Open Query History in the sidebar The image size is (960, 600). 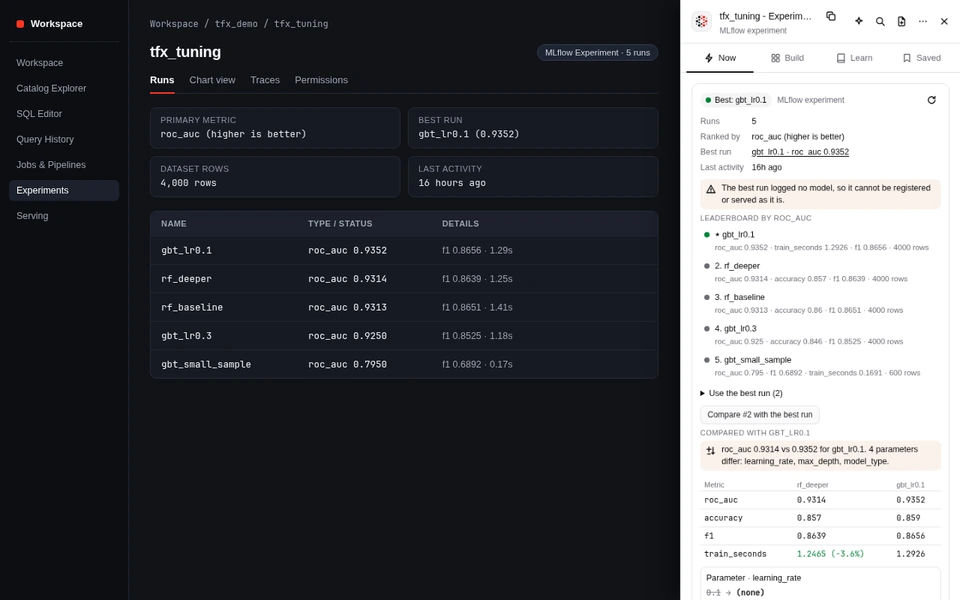tap(64, 140)
